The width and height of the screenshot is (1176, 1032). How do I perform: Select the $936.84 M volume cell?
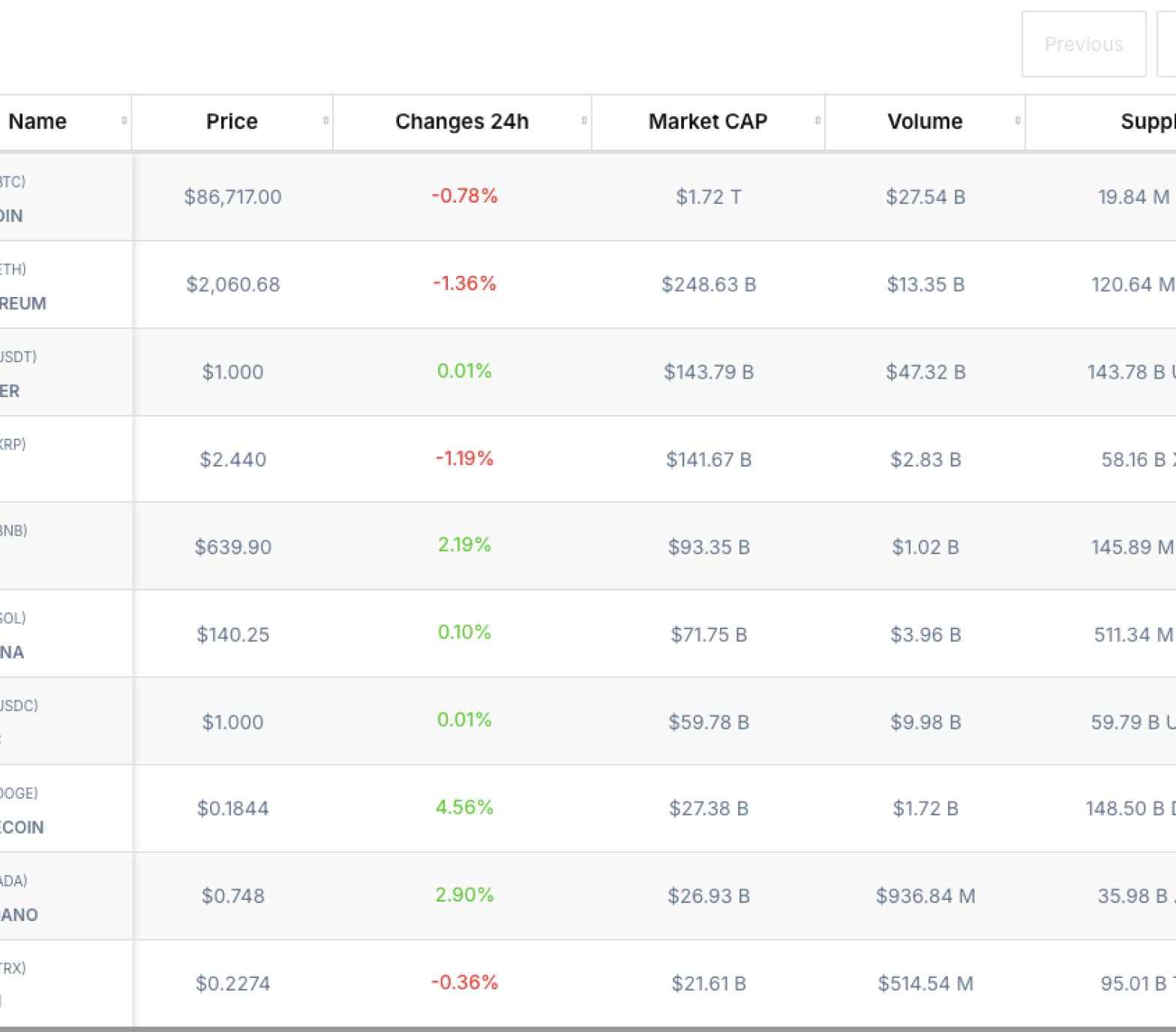tap(925, 896)
